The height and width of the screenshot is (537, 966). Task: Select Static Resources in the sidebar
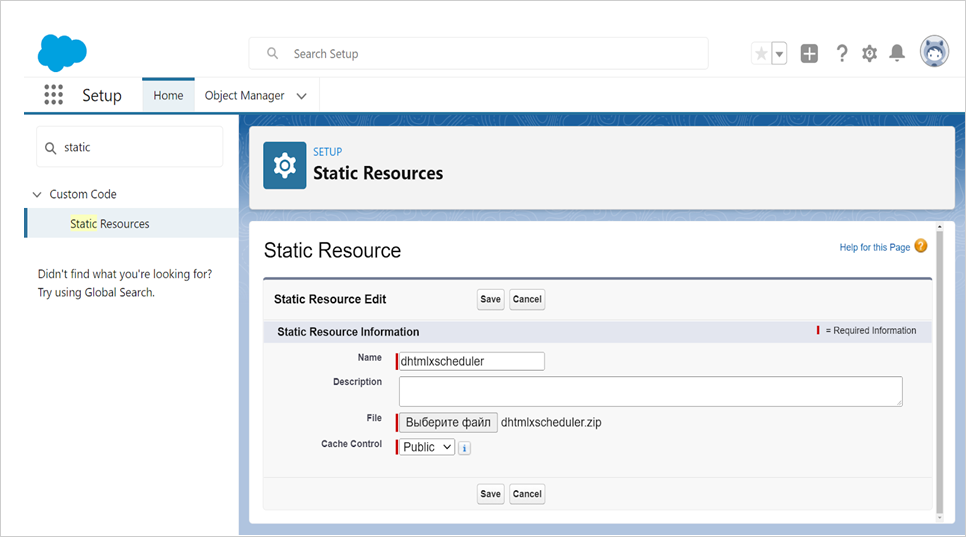tap(110, 224)
